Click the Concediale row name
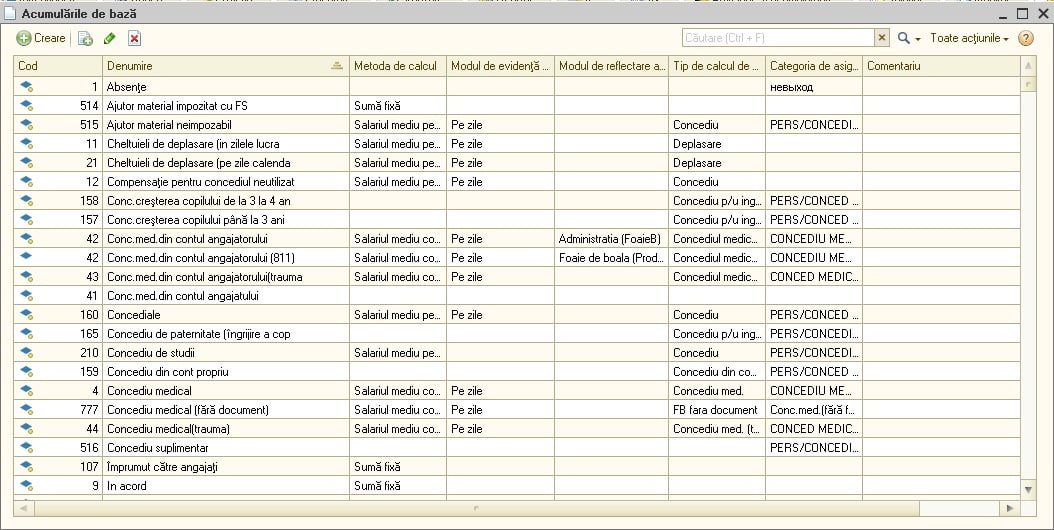The image size is (1054, 530). [x=133, y=315]
